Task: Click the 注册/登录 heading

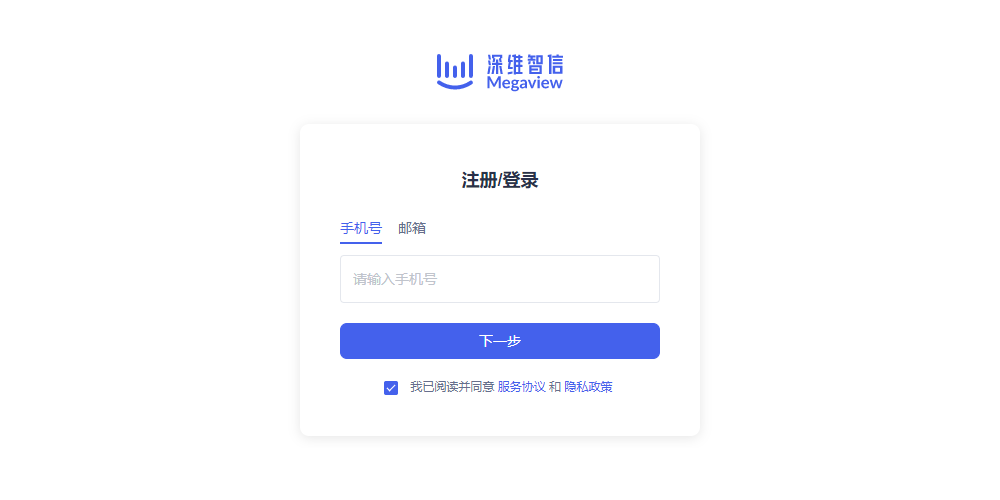Action: [500, 180]
